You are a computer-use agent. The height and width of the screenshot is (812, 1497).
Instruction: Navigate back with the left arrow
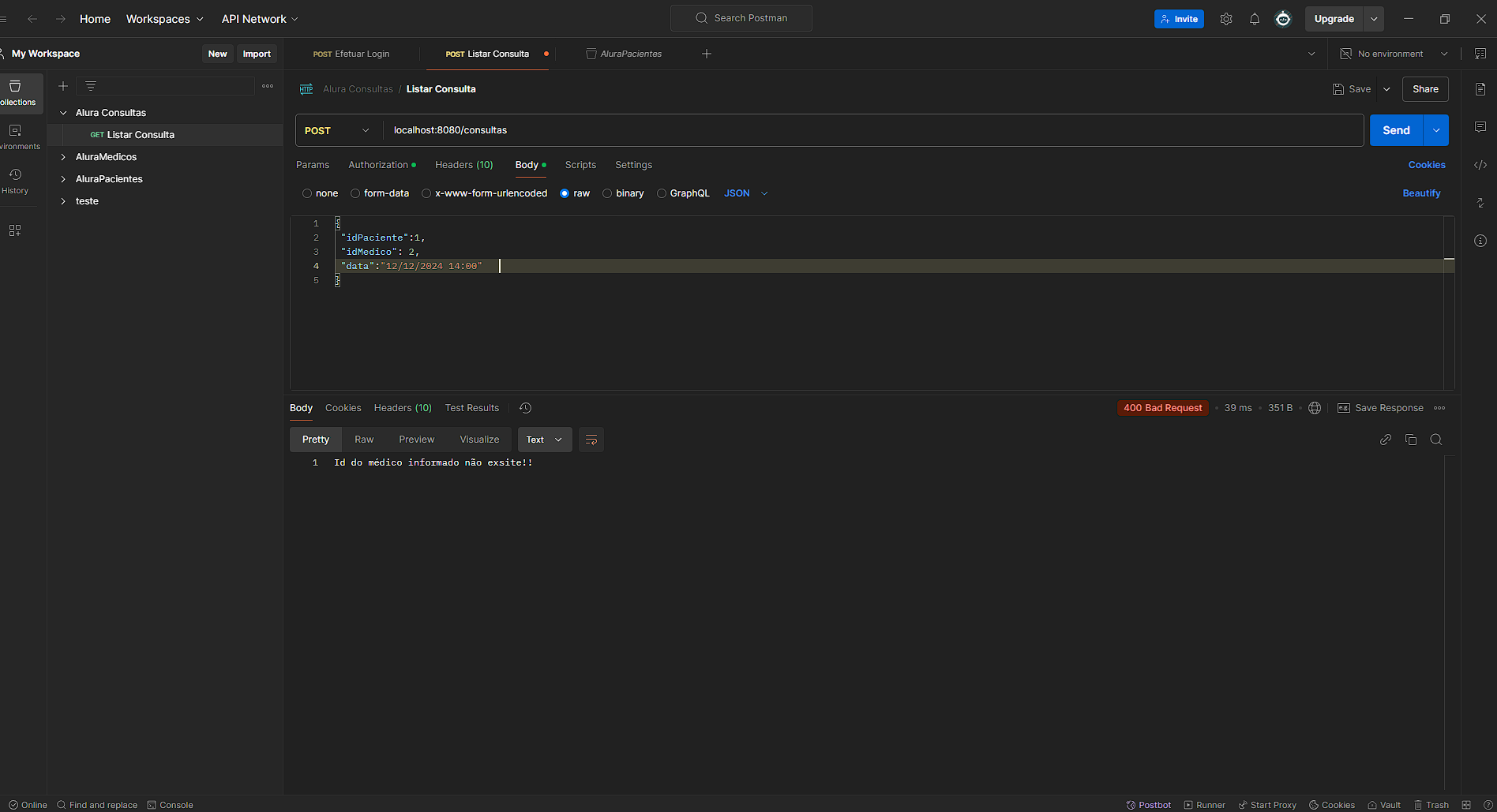[x=32, y=19]
